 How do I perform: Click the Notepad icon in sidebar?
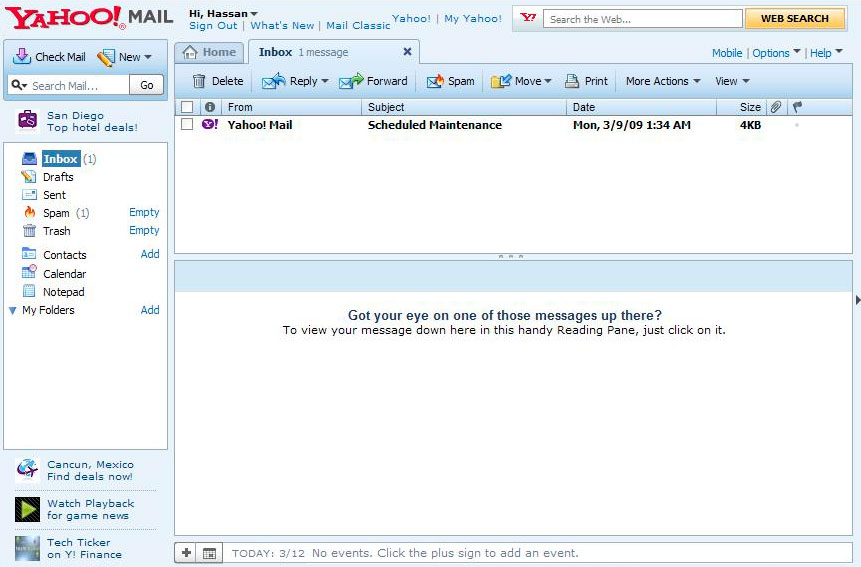tap(29, 291)
